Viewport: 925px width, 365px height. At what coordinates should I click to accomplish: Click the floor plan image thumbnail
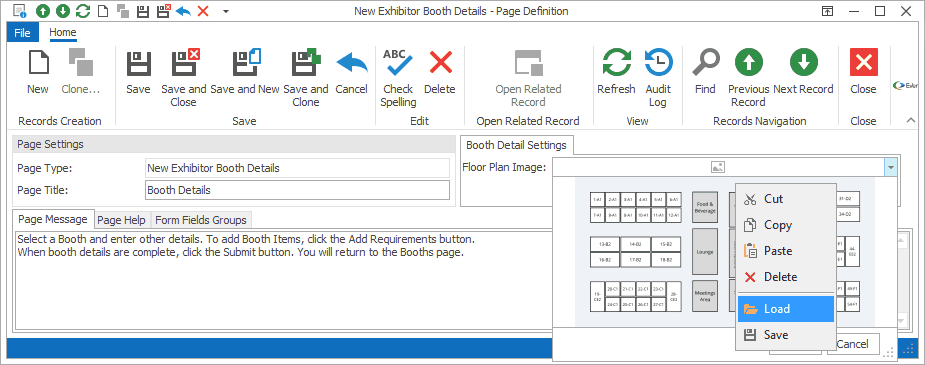655,252
